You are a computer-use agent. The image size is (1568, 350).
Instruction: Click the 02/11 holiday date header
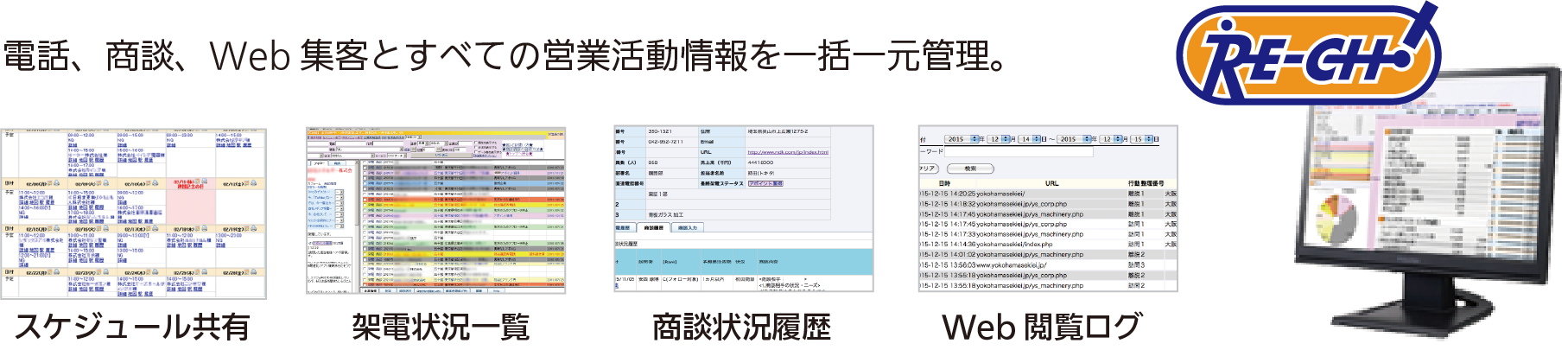coord(191,184)
